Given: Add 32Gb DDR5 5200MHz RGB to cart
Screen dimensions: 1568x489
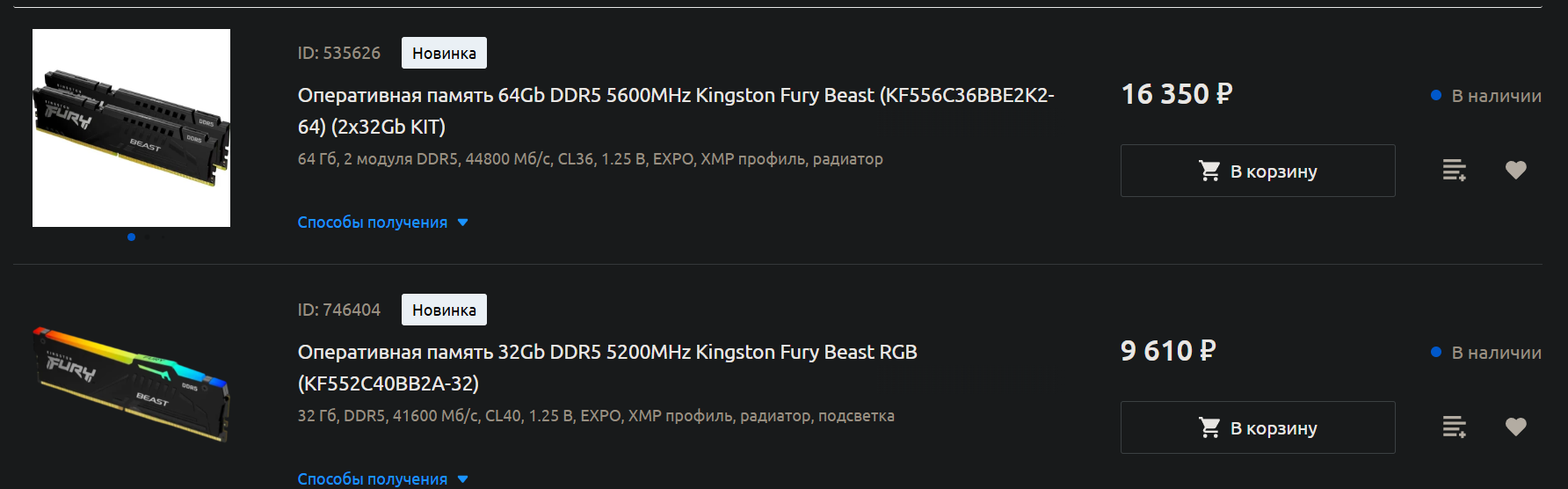Looking at the screenshot, I should [1258, 427].
